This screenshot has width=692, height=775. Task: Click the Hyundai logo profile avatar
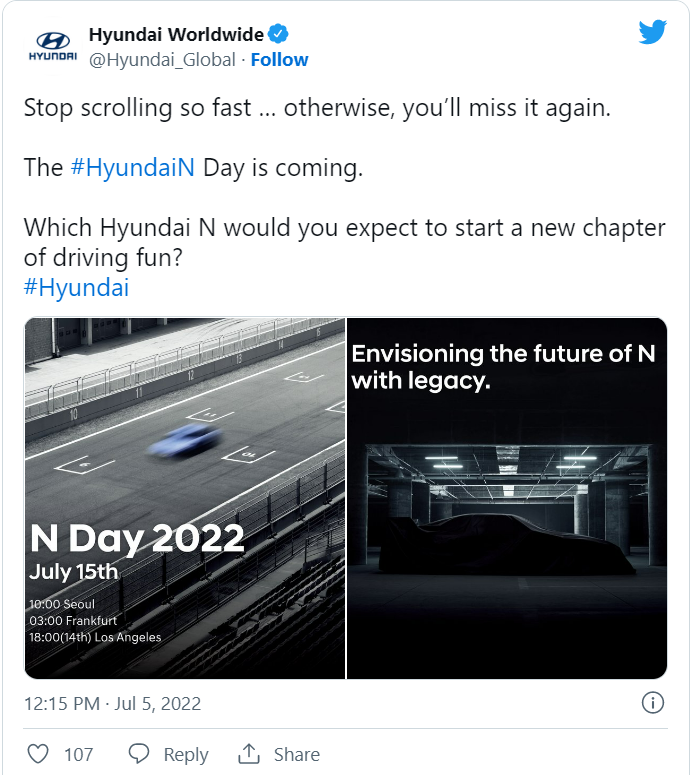pos(52,47)
